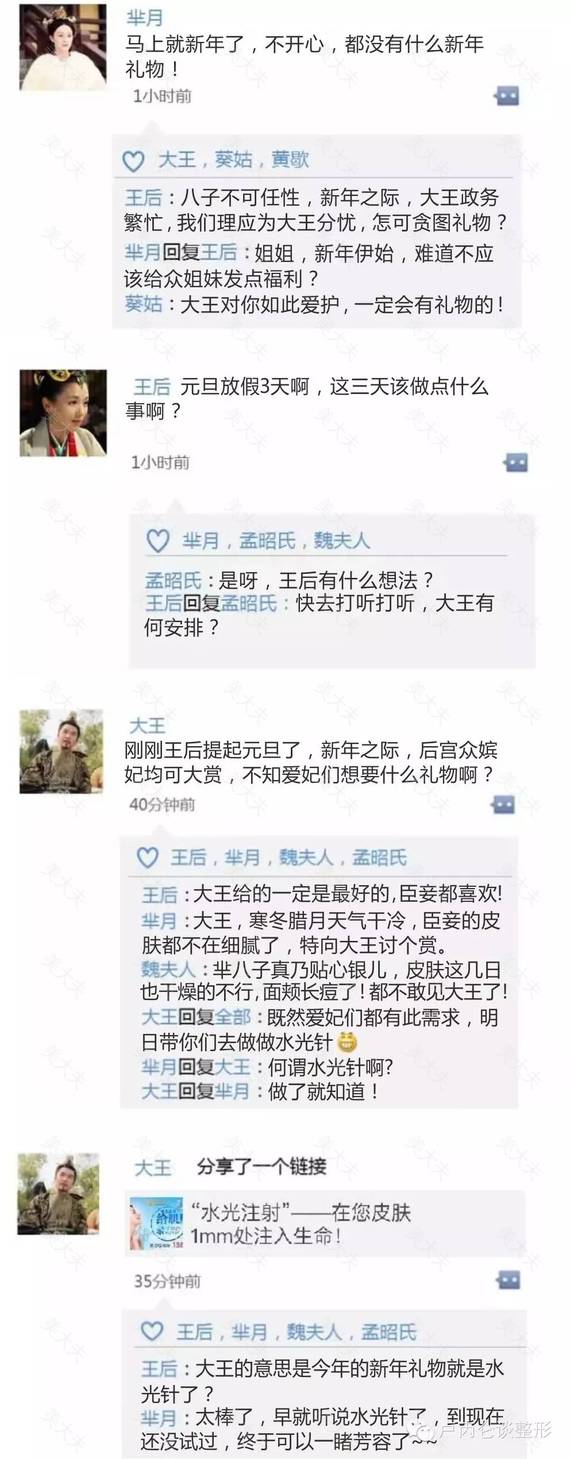Tap 王后 username on the 元旦放假 post
The image size is (570, 1459).
153,387
